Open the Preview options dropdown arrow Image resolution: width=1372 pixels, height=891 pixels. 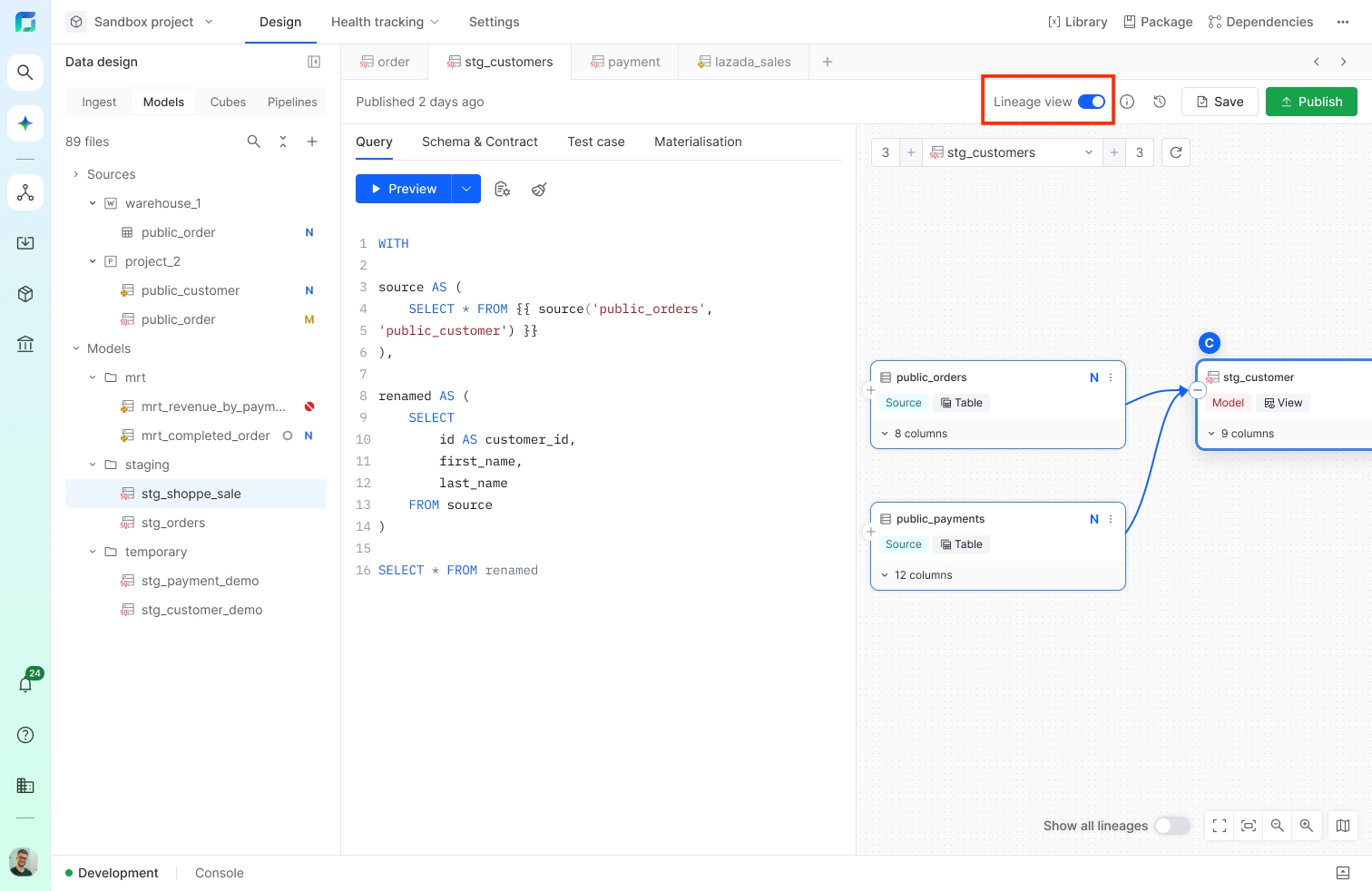pyautogui.click(x=466, y=189)
